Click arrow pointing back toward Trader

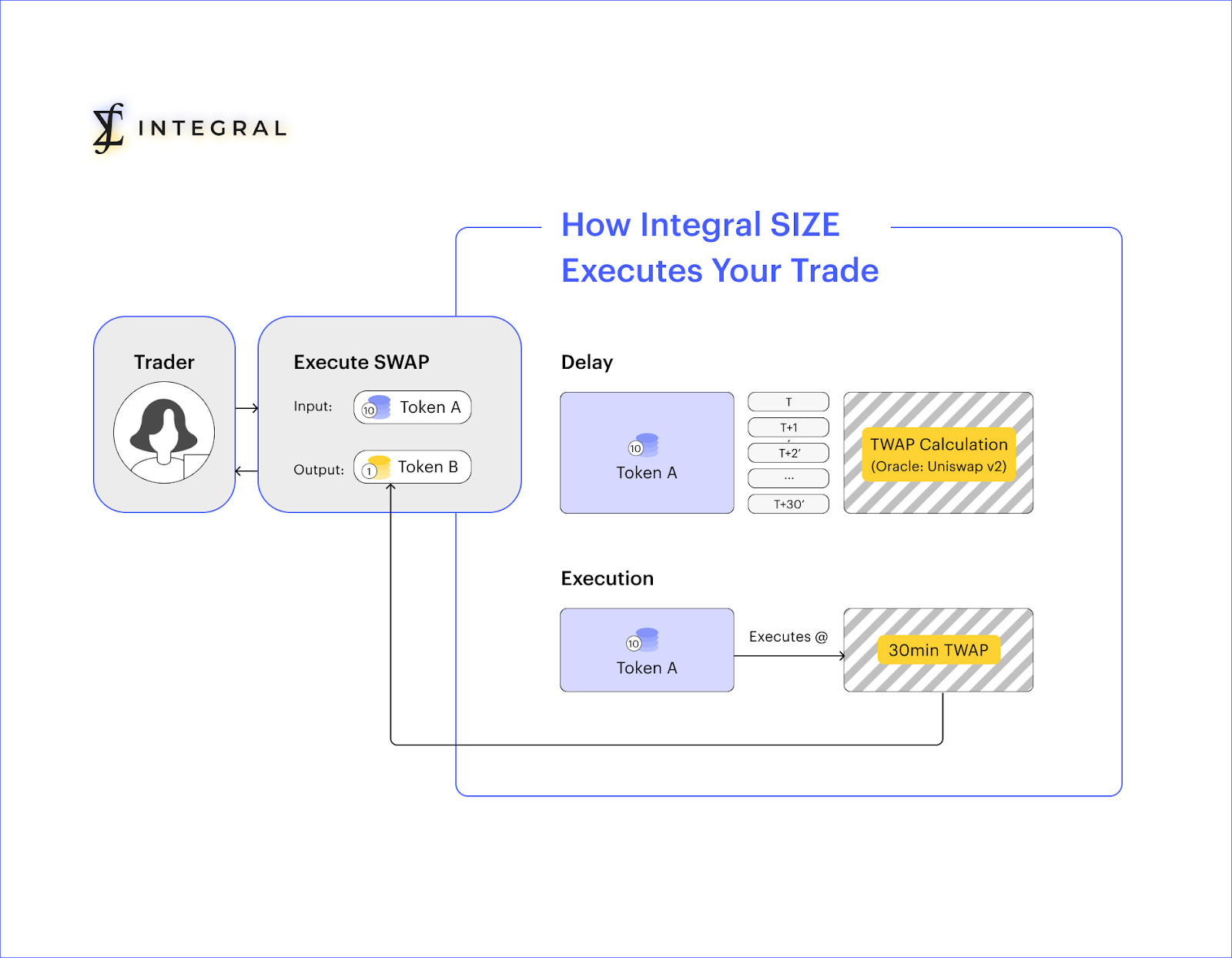[246, 471]
